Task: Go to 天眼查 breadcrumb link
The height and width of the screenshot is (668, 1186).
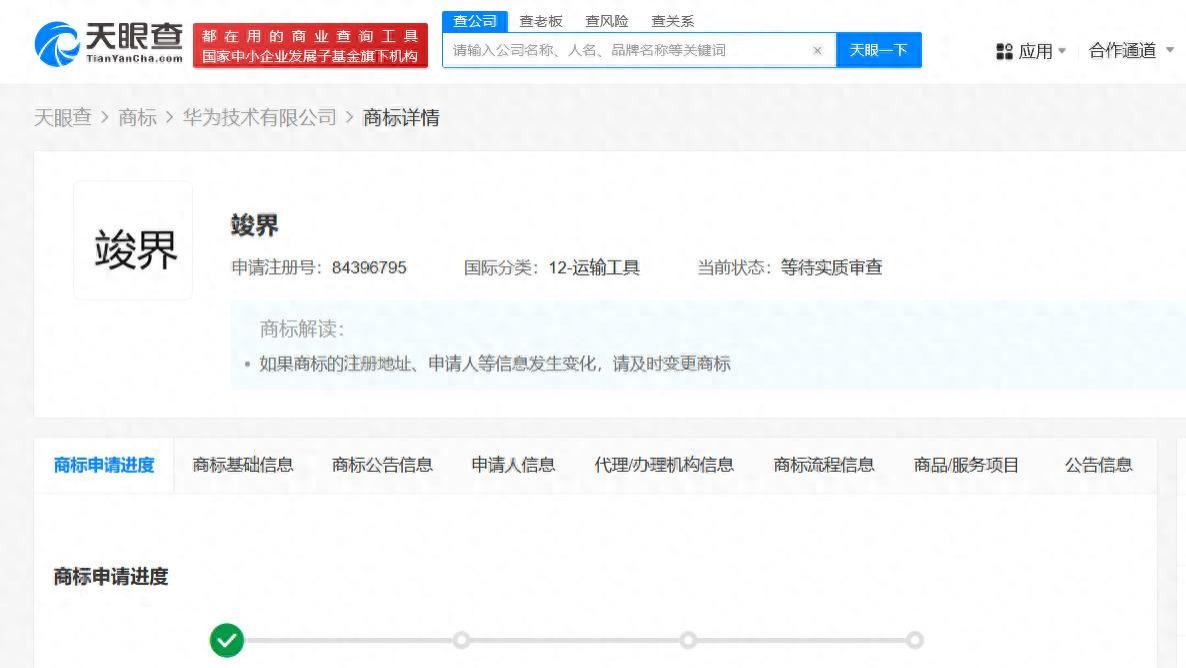Action: (x=63, y=117)
